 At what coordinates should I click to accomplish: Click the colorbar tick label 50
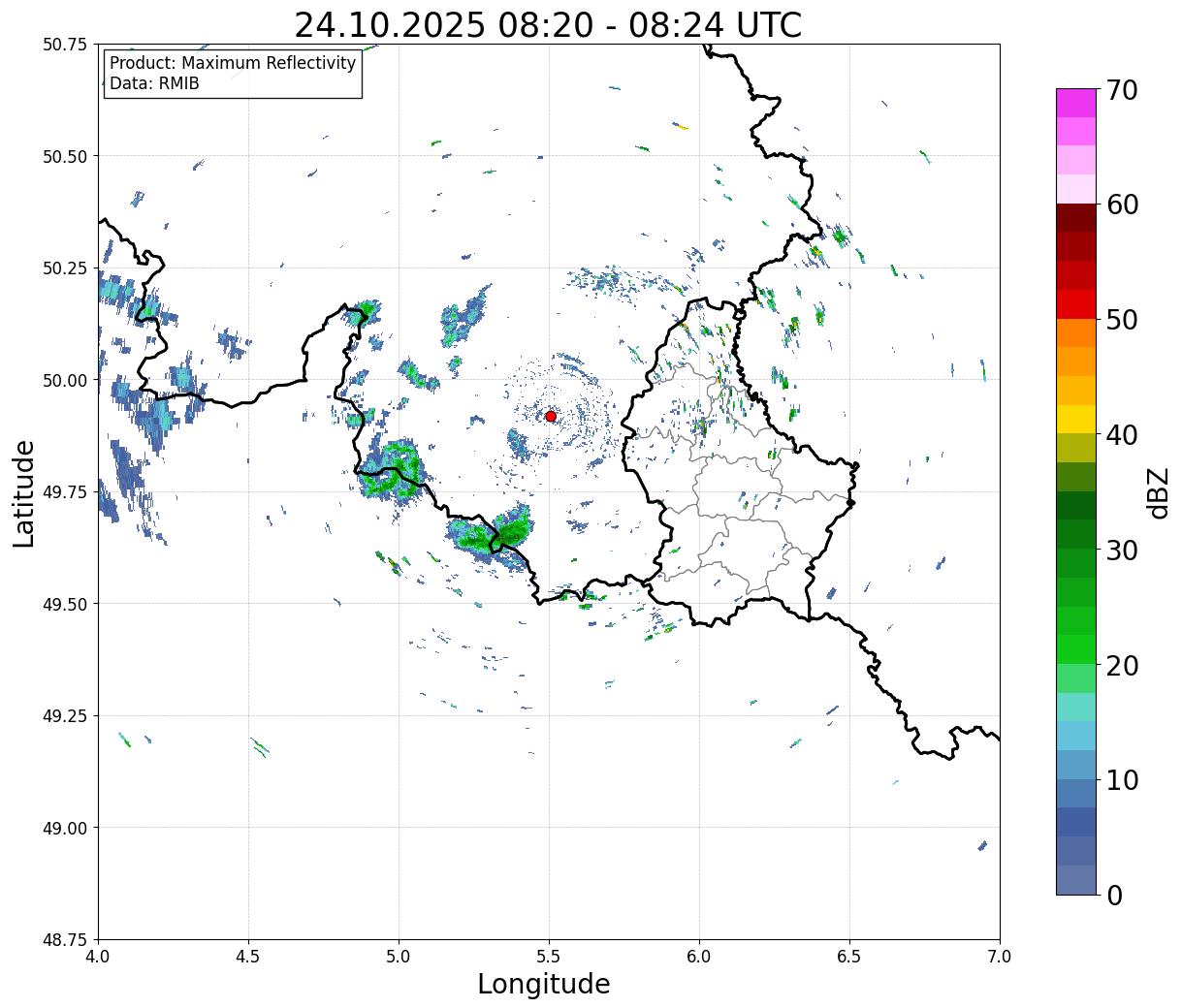[1121, 320]
